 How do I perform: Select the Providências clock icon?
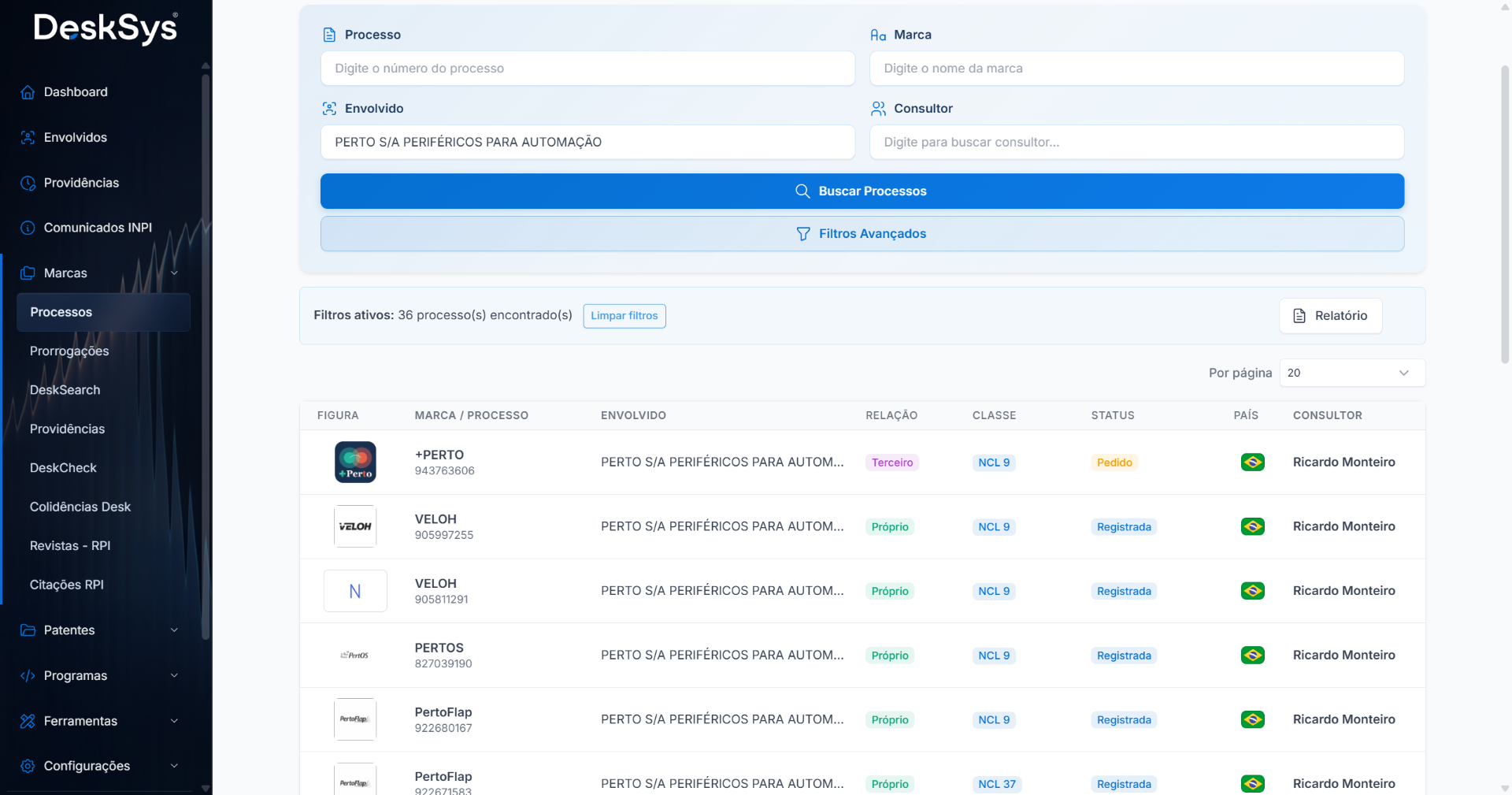(x=28, y=183)
